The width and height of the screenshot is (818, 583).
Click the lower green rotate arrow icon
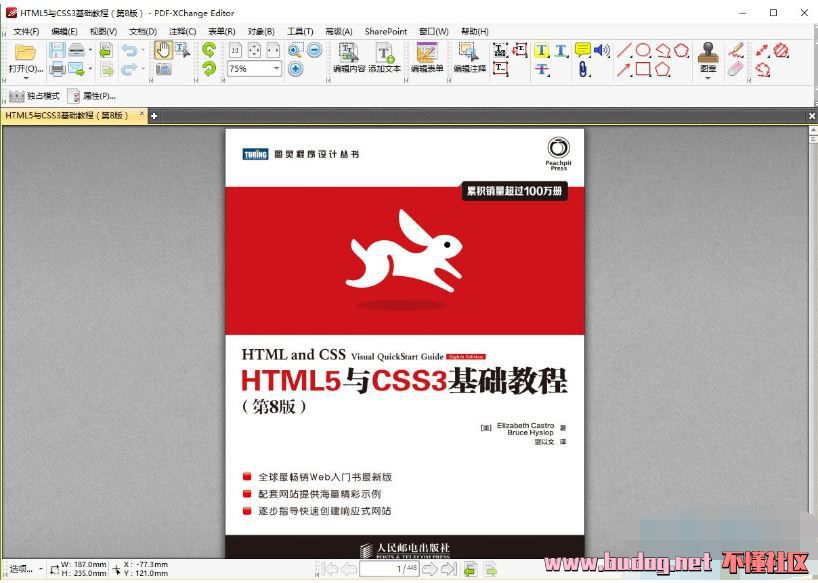pyautogui.click(x=209, y=69)
